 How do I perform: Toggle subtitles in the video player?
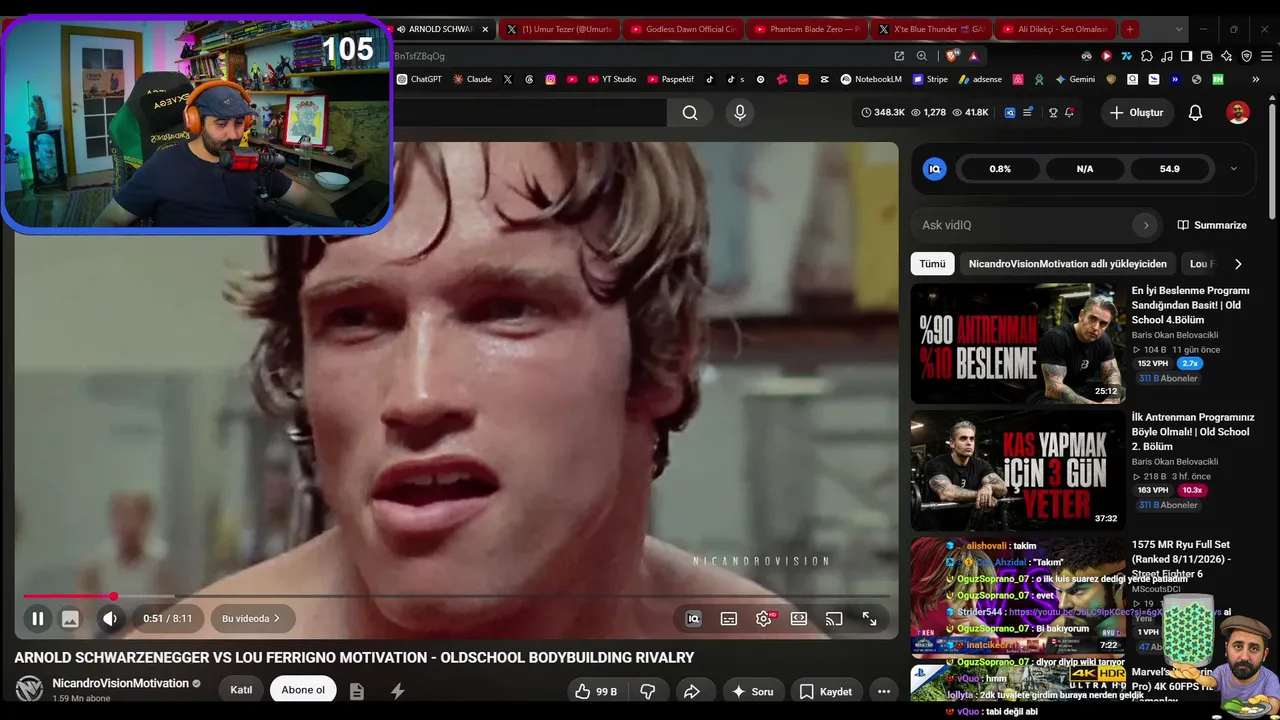729,619
